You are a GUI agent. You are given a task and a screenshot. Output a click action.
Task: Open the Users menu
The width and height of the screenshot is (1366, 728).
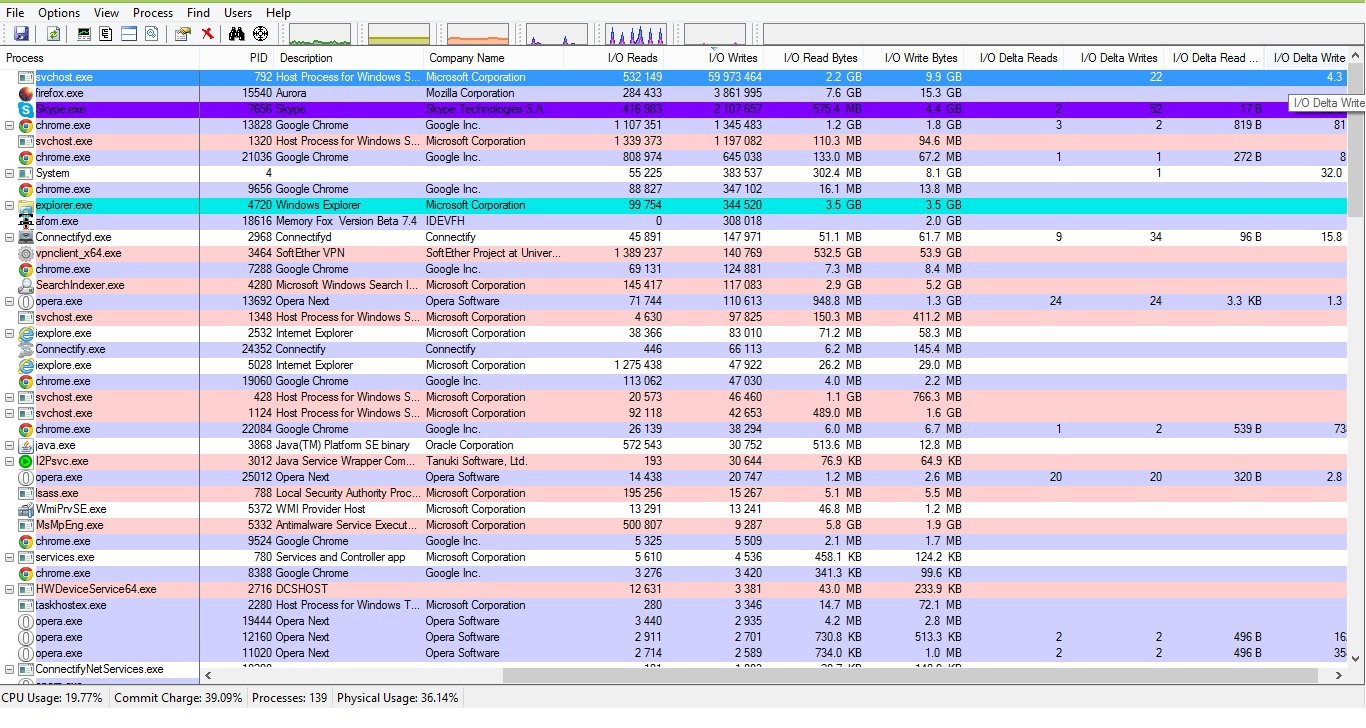click(238, 13)
